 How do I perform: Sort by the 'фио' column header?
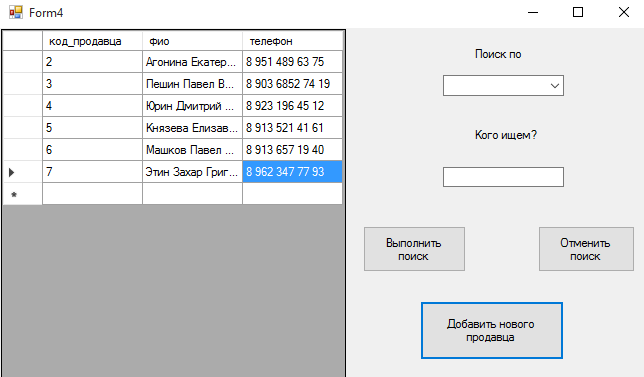[192, 41]
